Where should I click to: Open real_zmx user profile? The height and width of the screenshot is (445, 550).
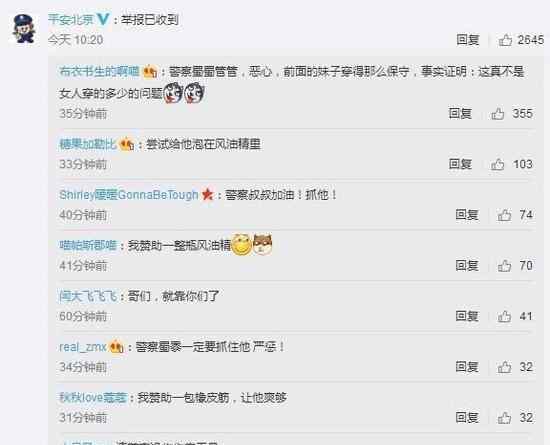click(x=83, y=347)
